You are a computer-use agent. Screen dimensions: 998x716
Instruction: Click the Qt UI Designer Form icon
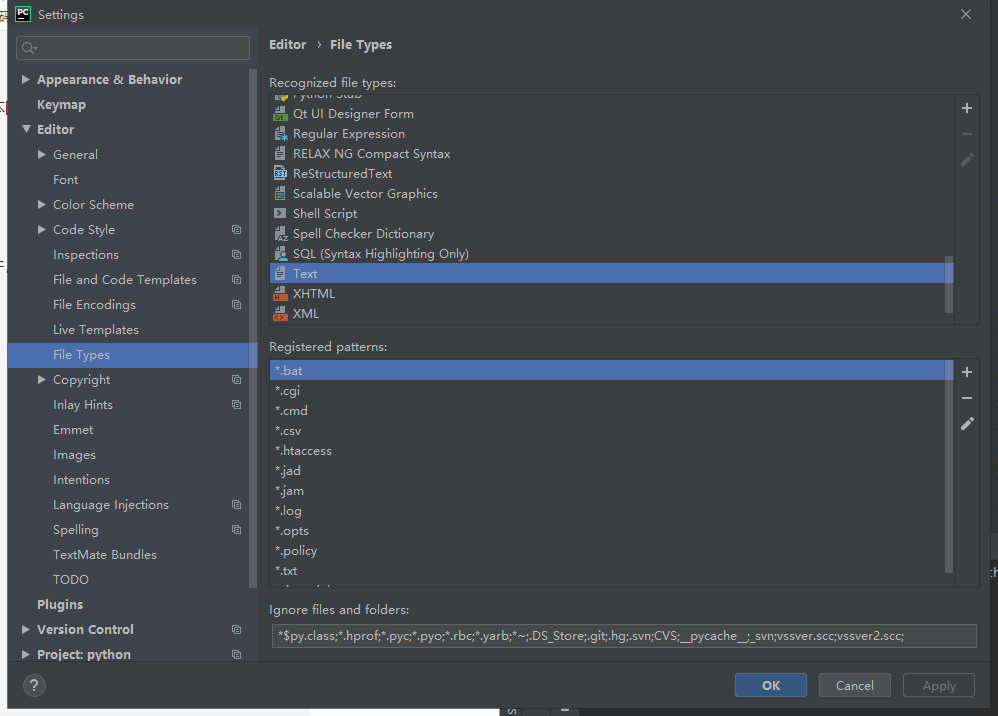(x=280, y=114)
